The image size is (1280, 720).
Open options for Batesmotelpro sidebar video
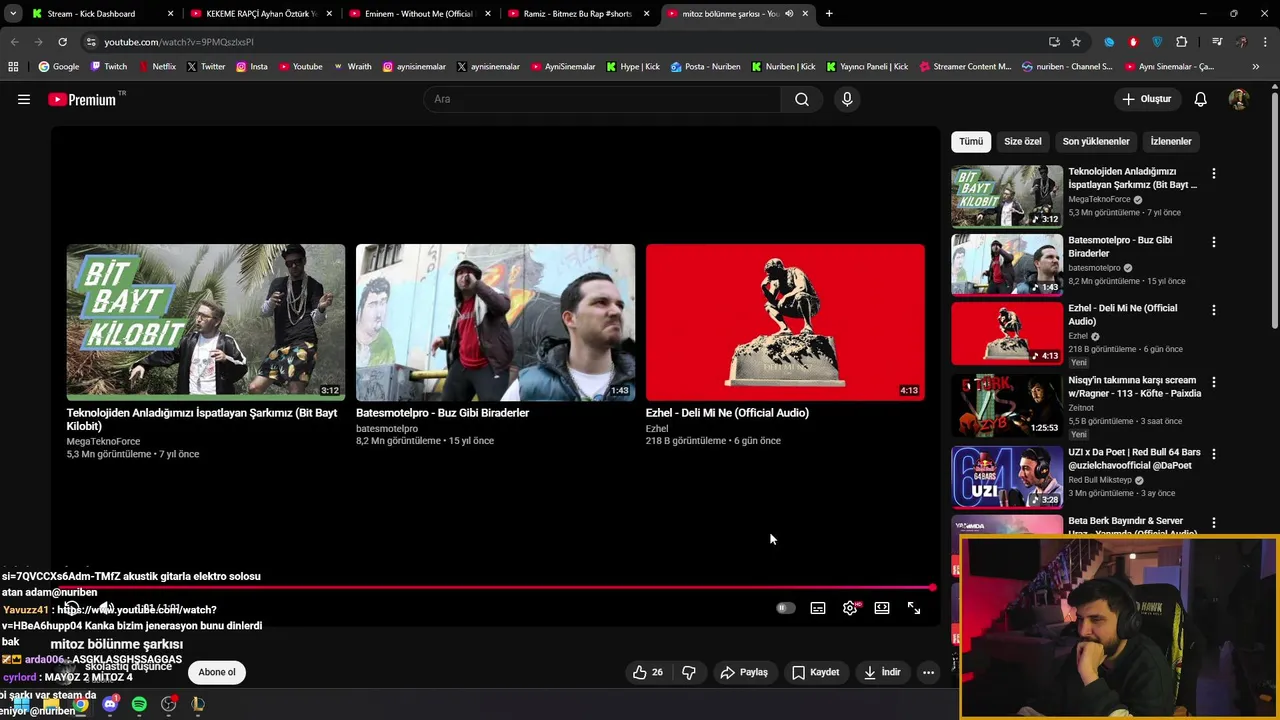pos(1213,242)
